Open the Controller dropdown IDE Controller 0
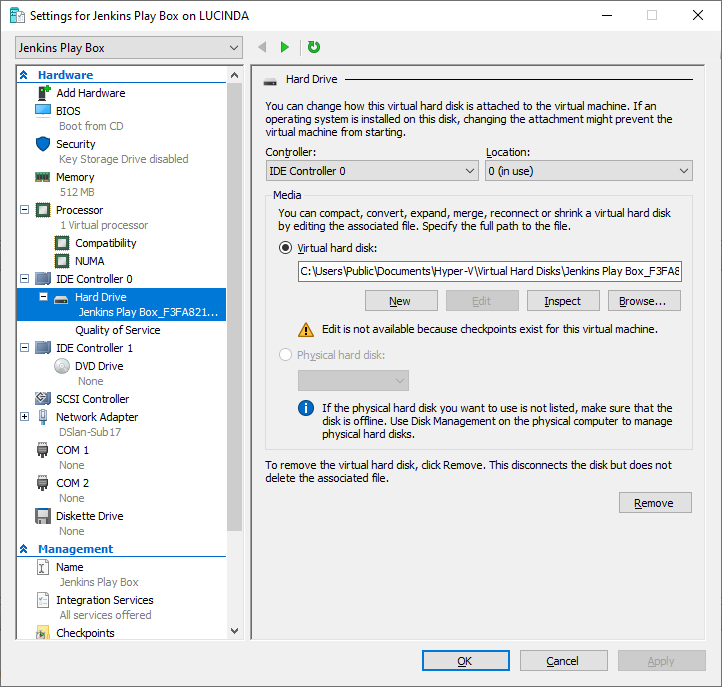The width and height of the screenshot is (722, 687). 372,171
